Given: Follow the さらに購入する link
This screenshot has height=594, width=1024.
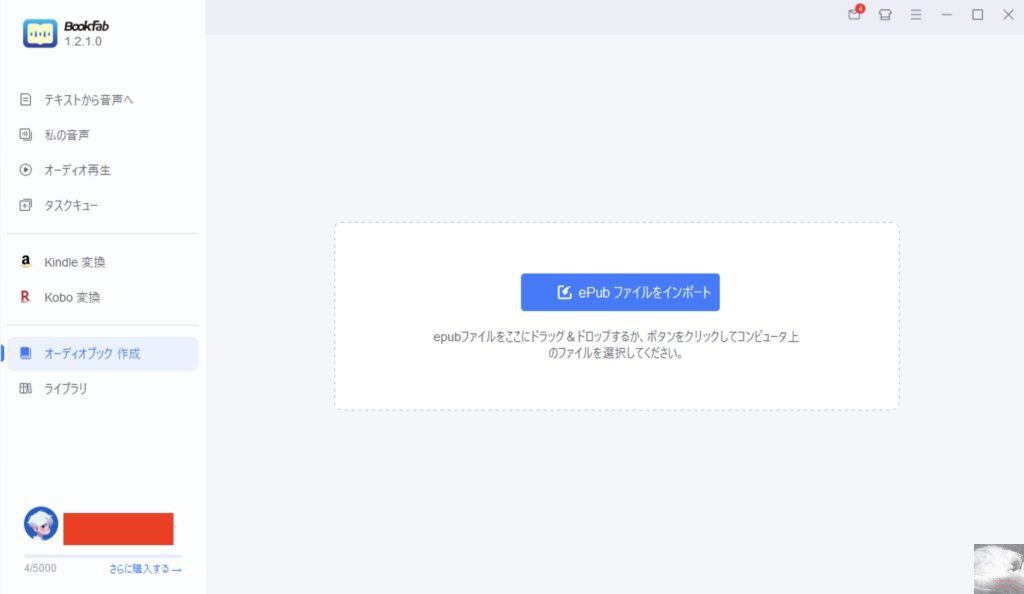Looking at the screenshot, I should [x=145, y=569].
